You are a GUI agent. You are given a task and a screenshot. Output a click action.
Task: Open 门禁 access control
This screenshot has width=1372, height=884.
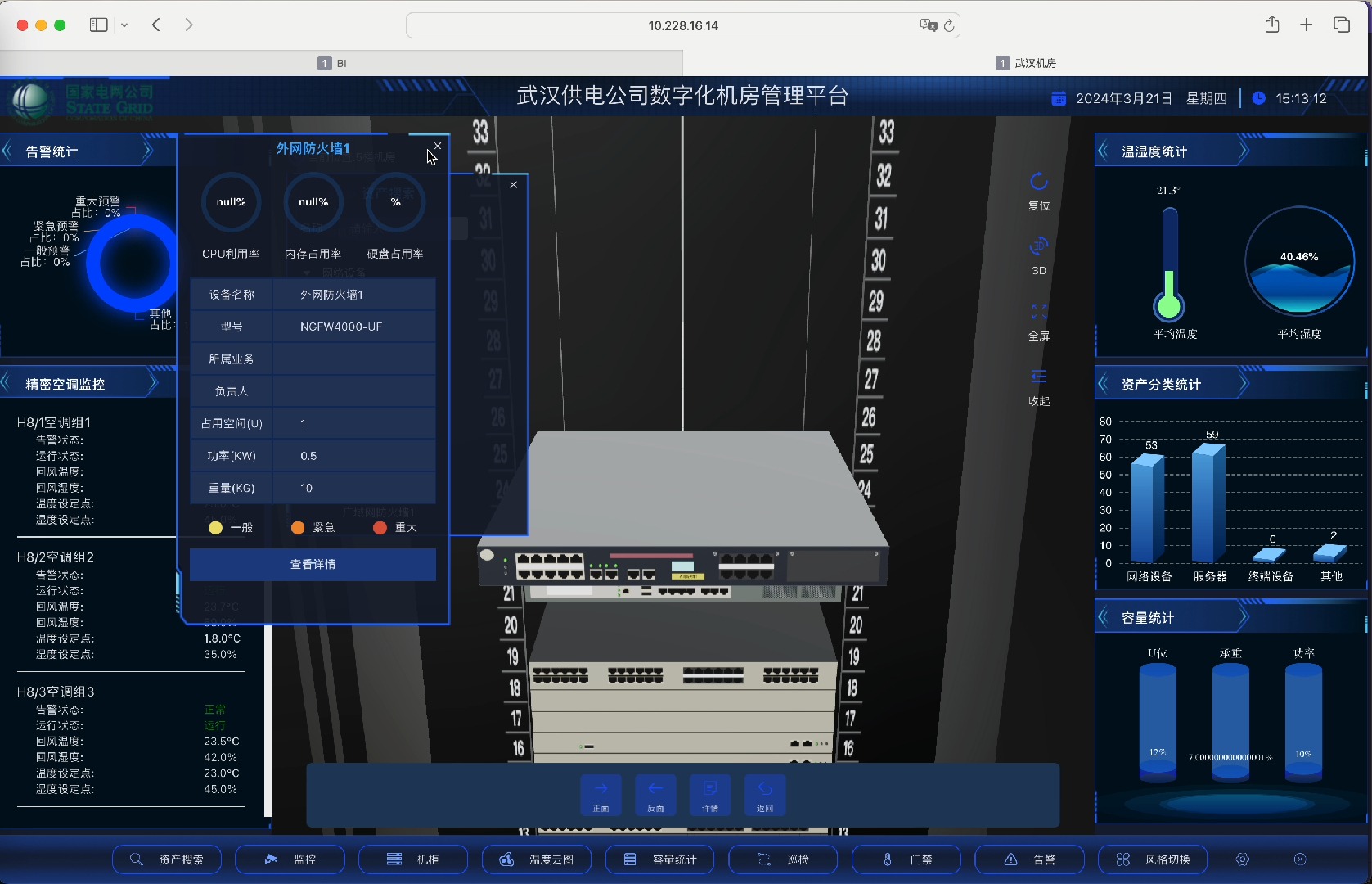906,859
